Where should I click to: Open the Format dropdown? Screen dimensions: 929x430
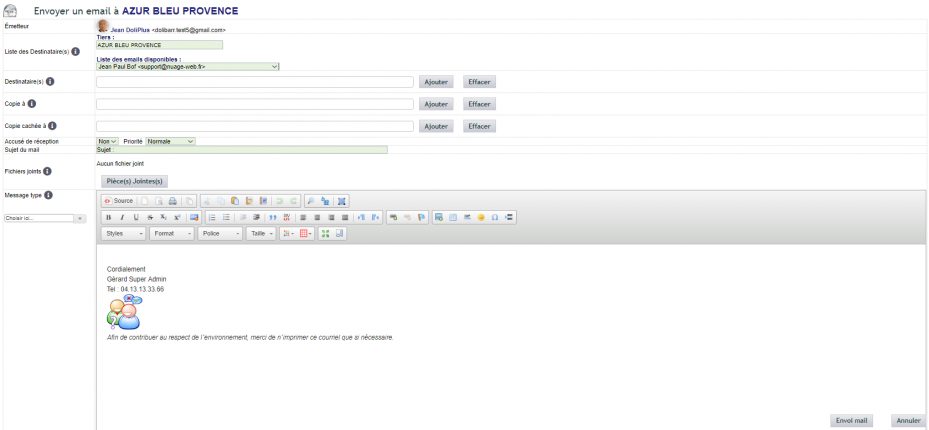point(172,233)
